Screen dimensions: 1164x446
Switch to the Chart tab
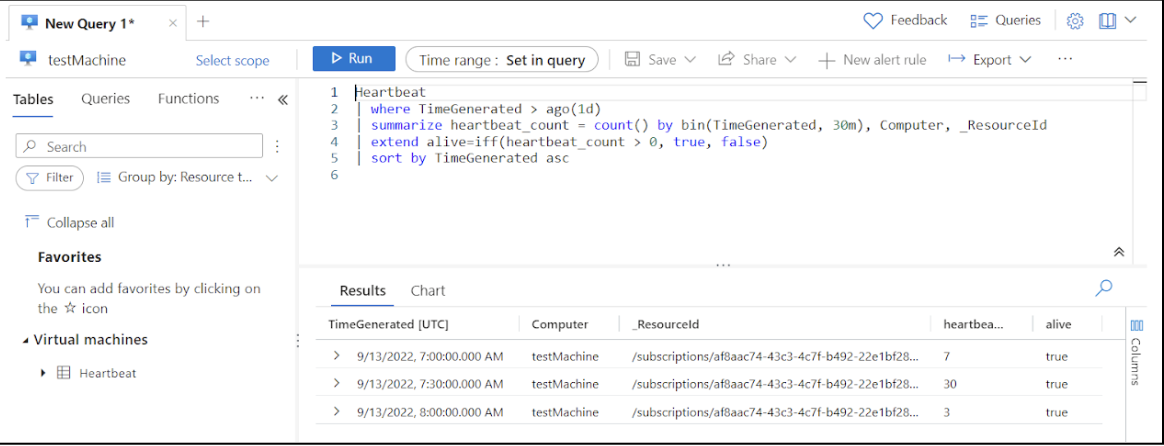428,291
